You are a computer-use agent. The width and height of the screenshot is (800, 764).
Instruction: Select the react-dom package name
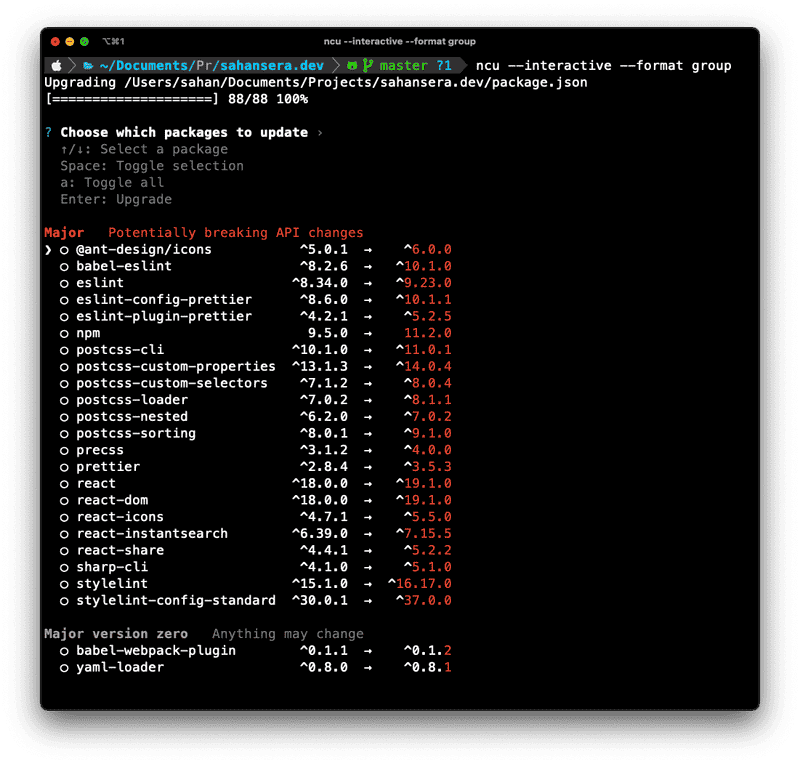tap(112, 501)
